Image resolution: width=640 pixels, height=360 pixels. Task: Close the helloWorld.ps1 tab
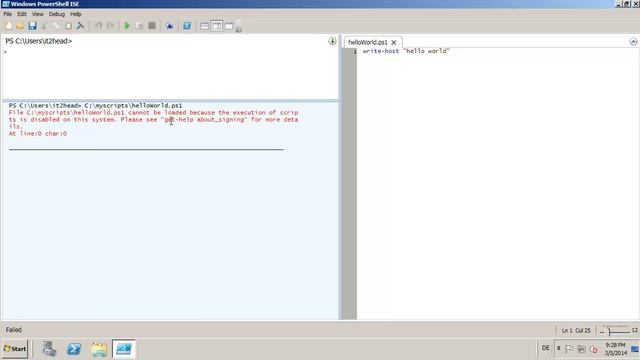pyautogui.click(x=394, y=42)
